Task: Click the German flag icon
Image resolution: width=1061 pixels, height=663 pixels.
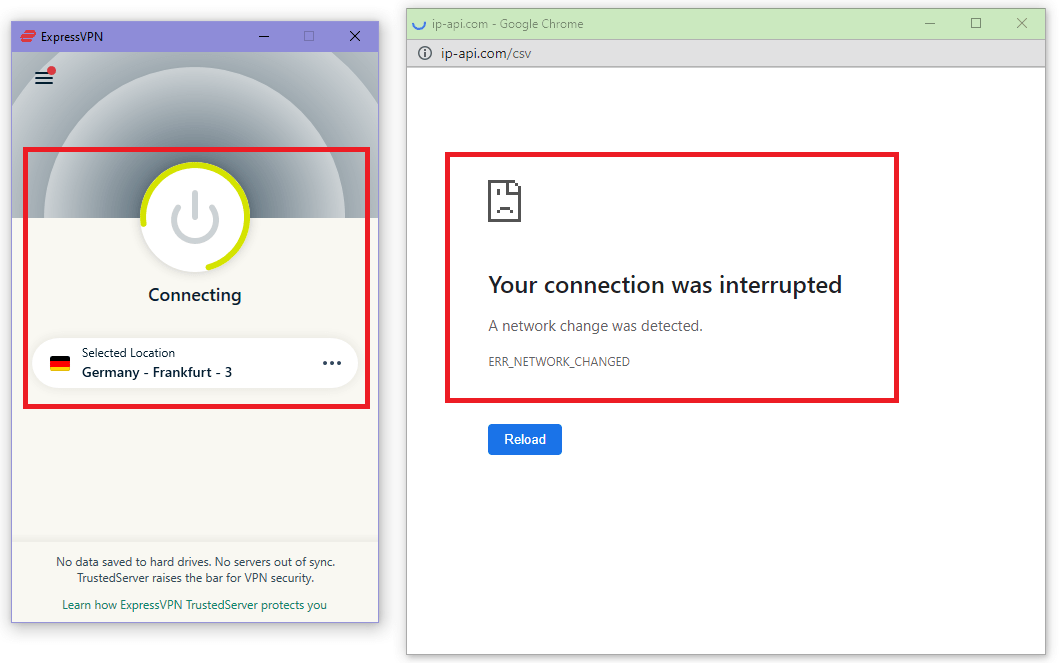Action: pos(60,363)
